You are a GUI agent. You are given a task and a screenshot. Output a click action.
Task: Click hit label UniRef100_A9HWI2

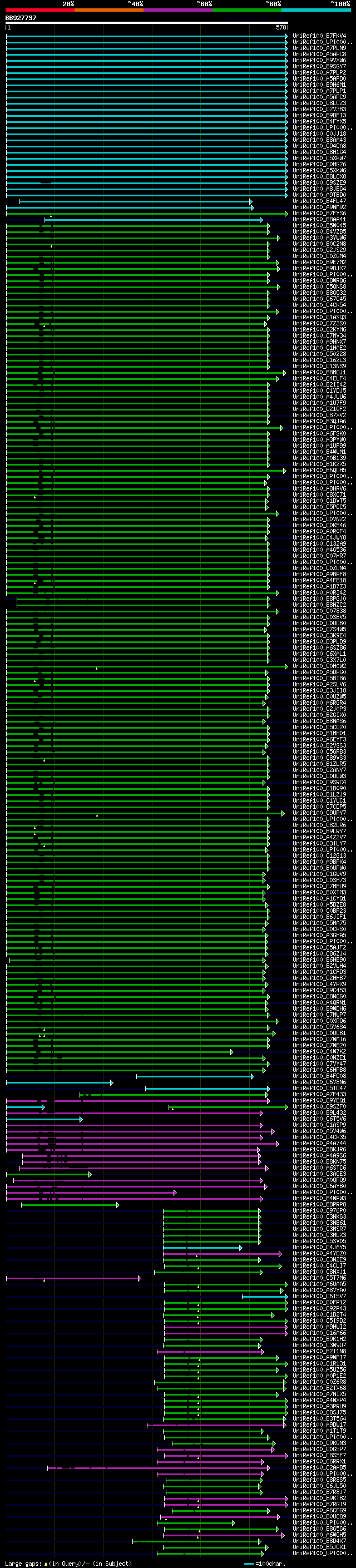[x=319, y=1327]
